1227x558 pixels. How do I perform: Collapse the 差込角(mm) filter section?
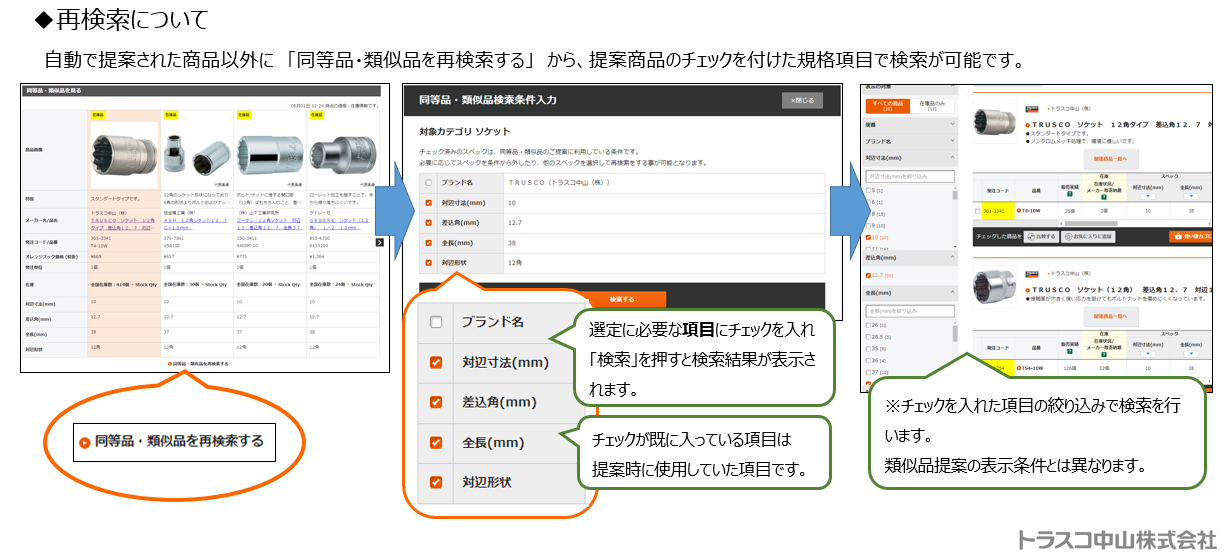point(909,257)
